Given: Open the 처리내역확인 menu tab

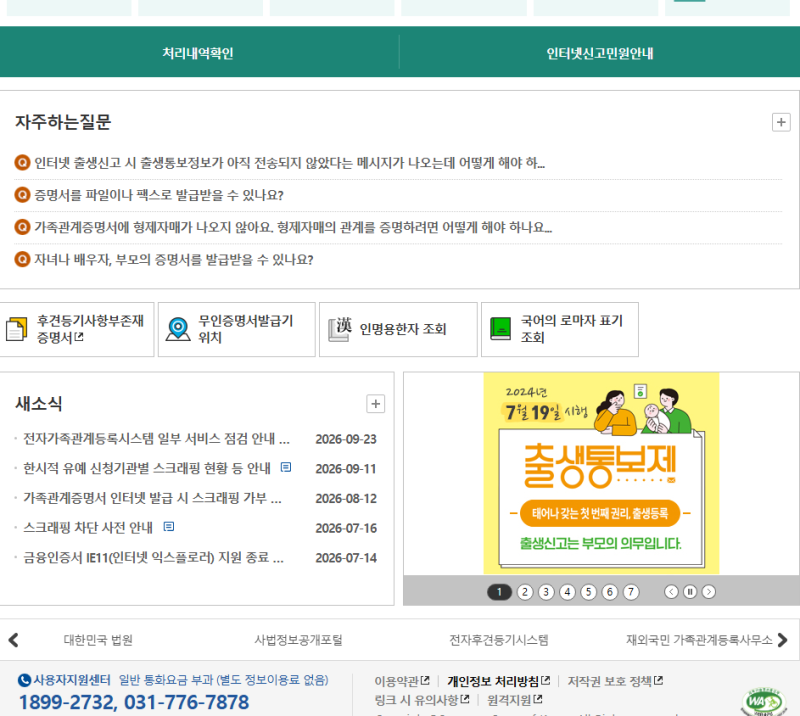Looking at the screenshot, I should coord(198,53).
